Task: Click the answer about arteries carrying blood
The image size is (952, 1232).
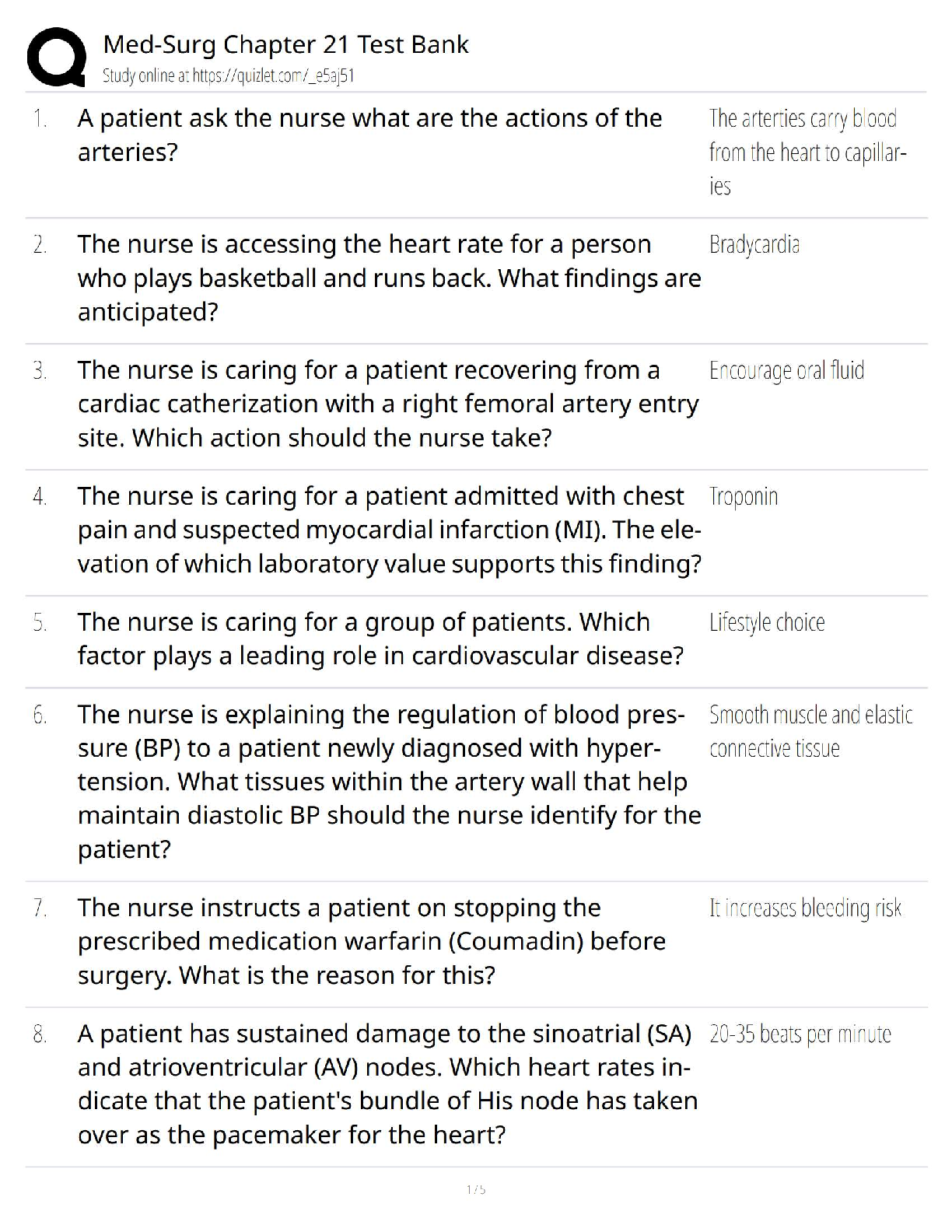Action: 807,152
